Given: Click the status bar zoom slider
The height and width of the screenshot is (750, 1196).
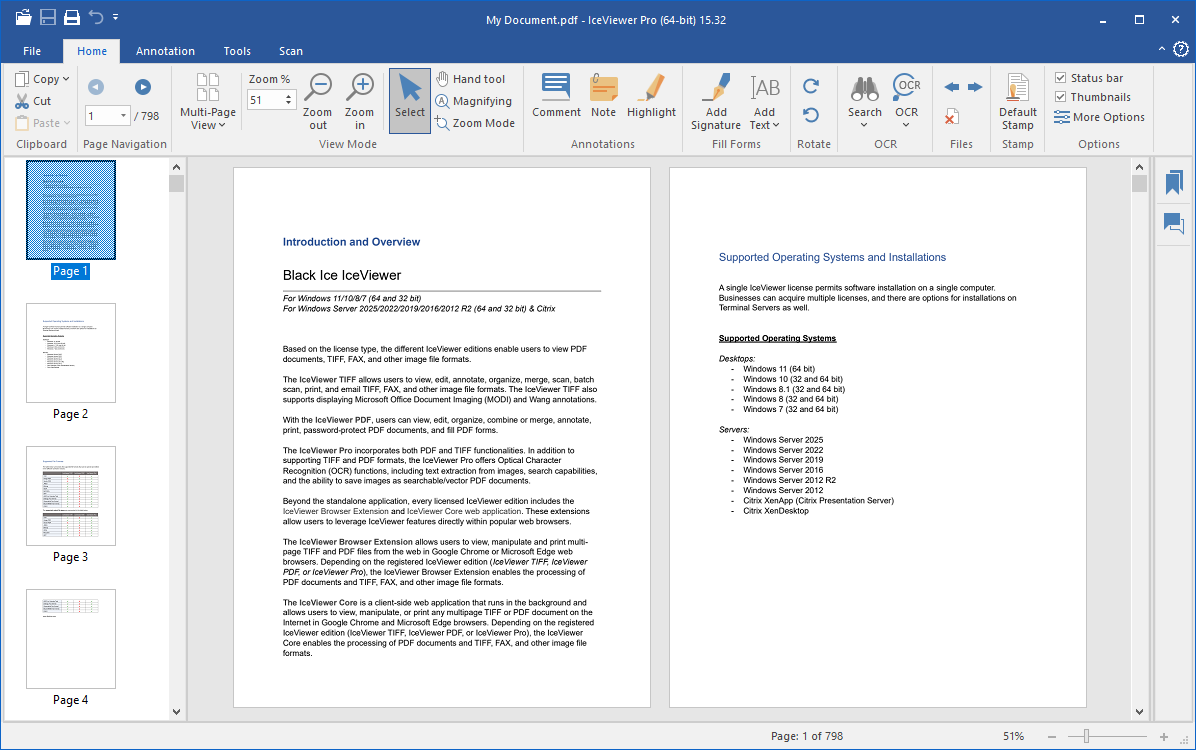Looking at the screenshot, I should (x=1108, y=736).
